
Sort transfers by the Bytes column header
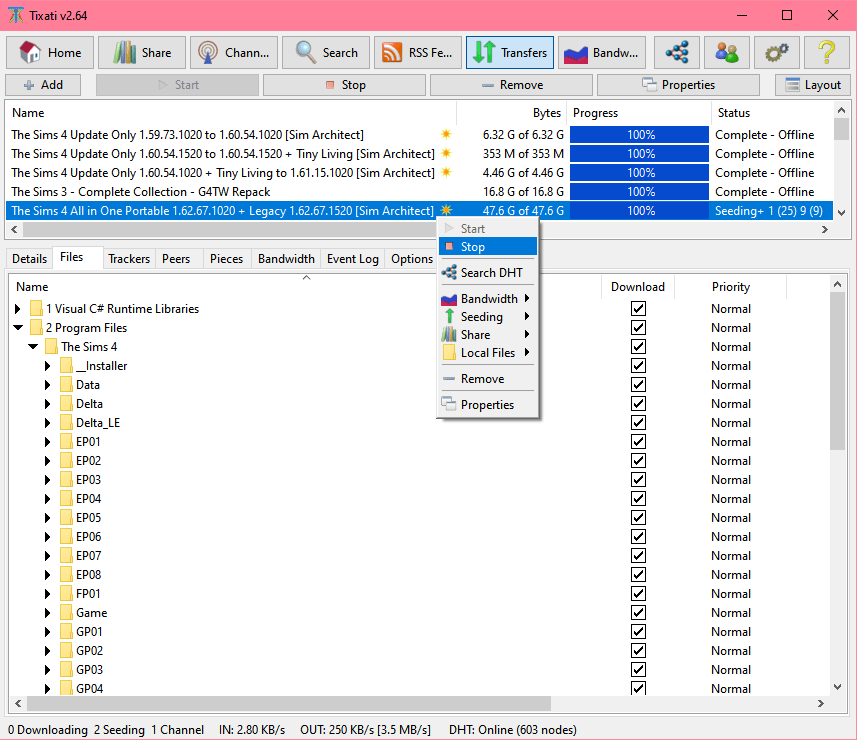[x=547, y=113]
